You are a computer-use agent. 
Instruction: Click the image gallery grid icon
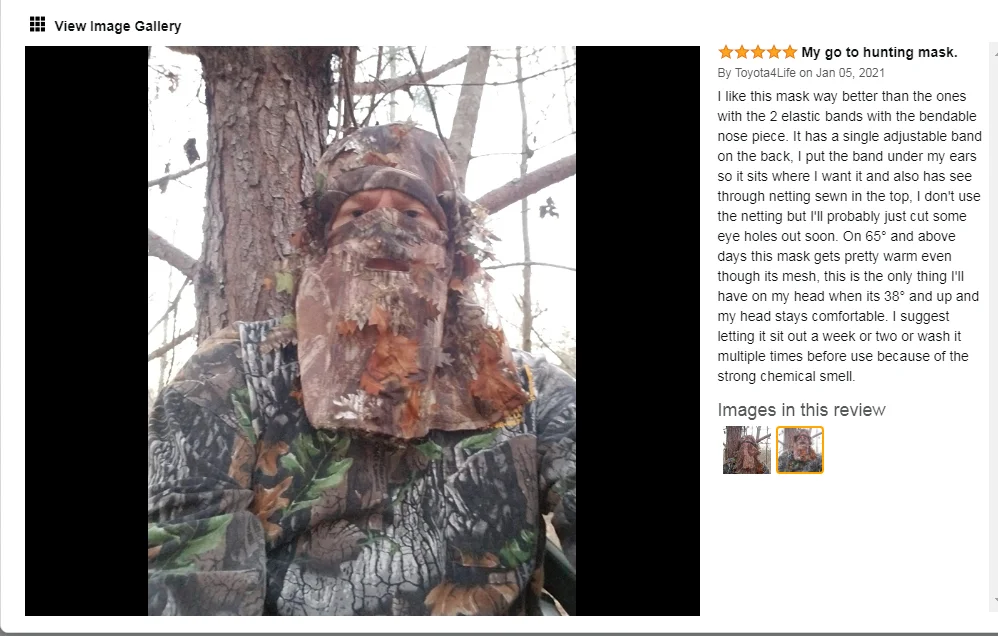pyautogui.click(x=38, y=25)
